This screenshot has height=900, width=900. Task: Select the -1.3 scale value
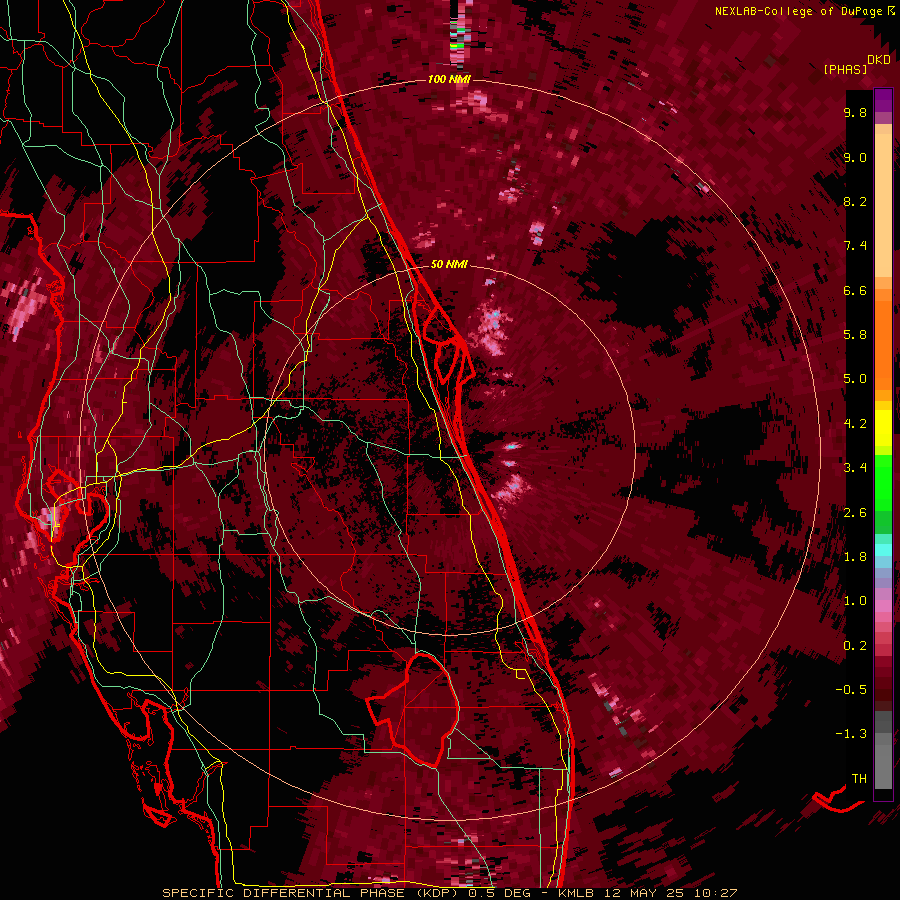coord(851,734)
